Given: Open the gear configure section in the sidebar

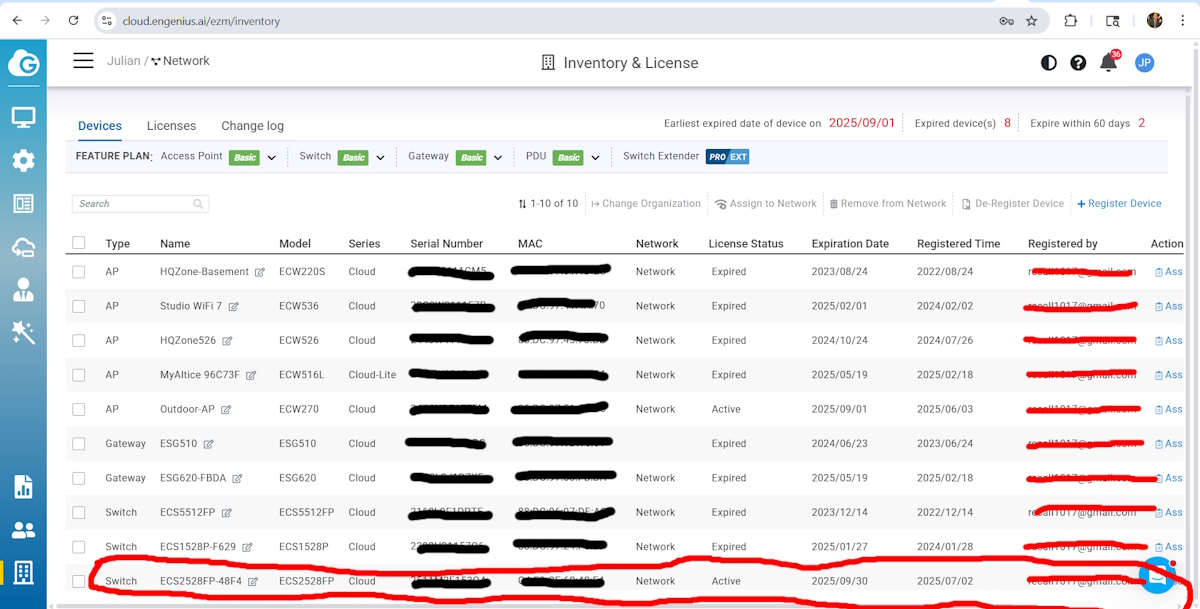Looking at the screenshot, I should pos(23,160).
